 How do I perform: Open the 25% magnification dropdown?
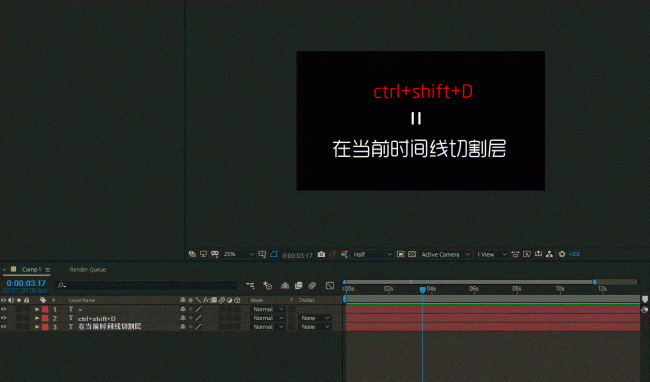(238, 254)
